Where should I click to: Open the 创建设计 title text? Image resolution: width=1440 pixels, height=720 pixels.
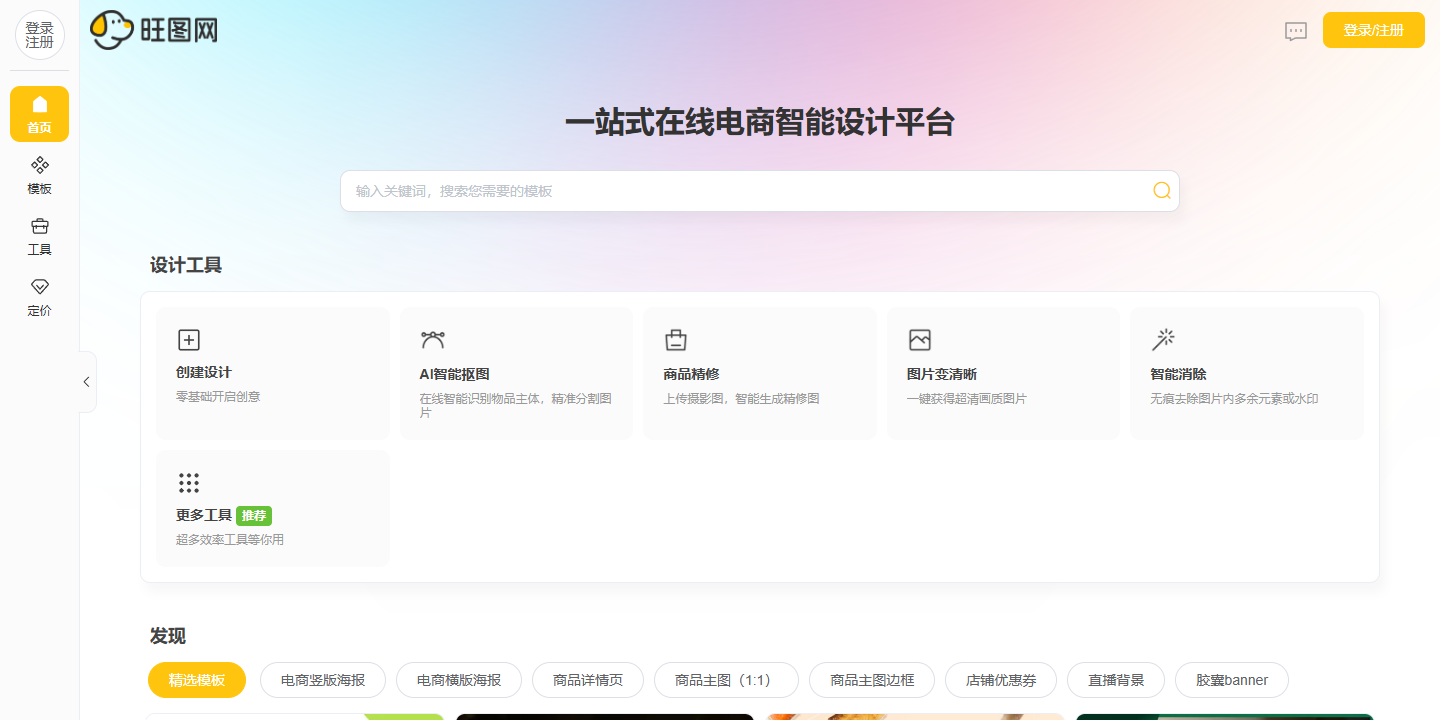pyautogui.click(x=204, y=372)
